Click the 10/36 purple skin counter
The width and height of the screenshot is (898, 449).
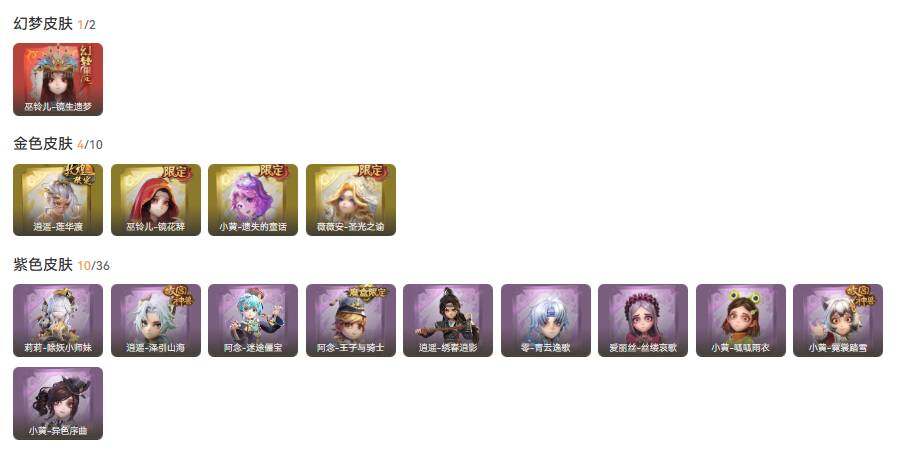pos(93,266)
